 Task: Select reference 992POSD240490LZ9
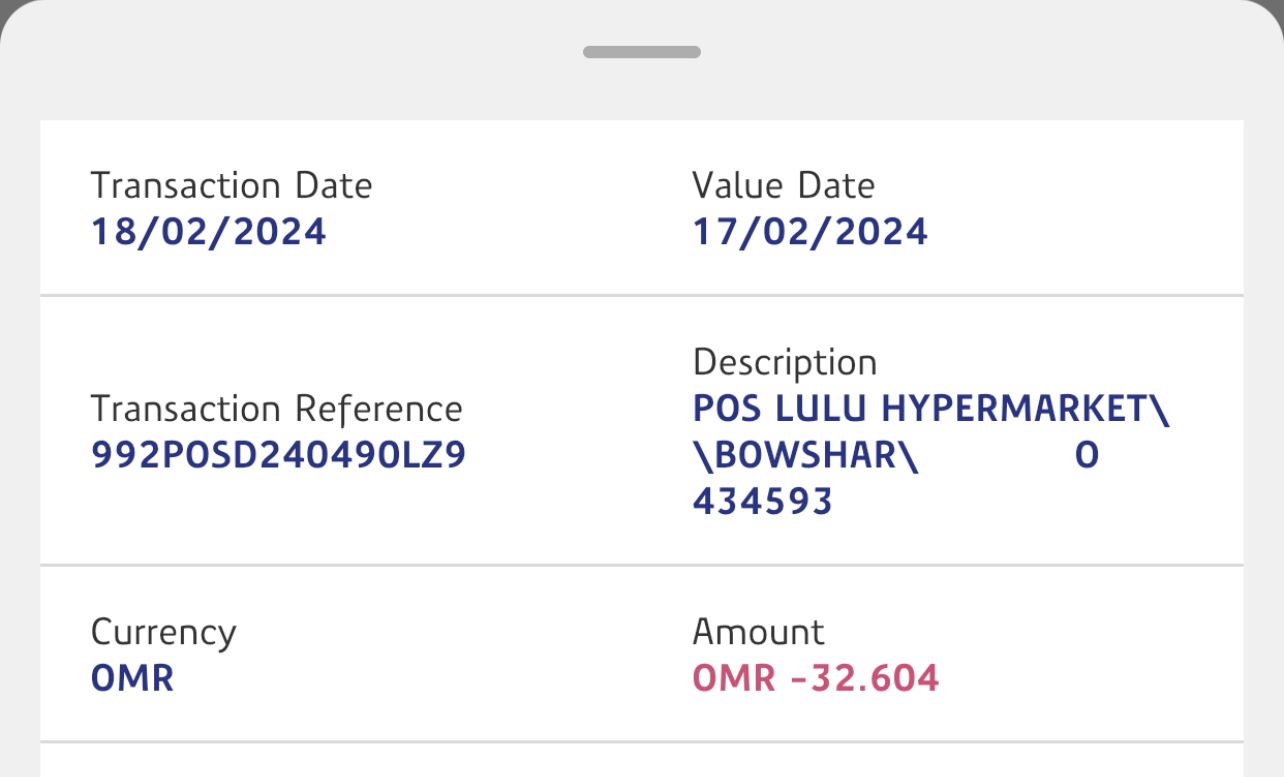click(x=278, y=456)
